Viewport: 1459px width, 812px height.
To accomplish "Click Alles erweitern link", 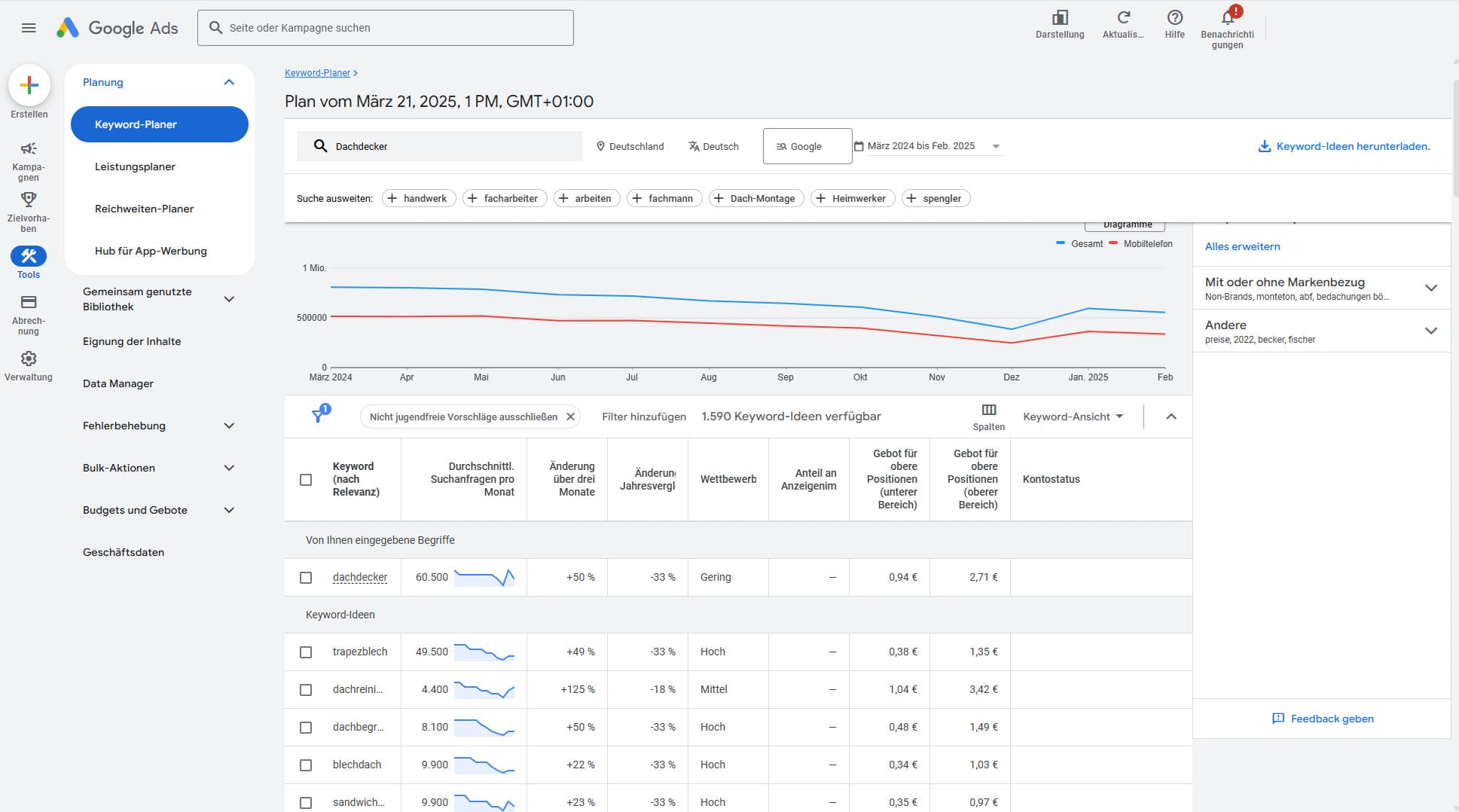I will pos(1242,246).
